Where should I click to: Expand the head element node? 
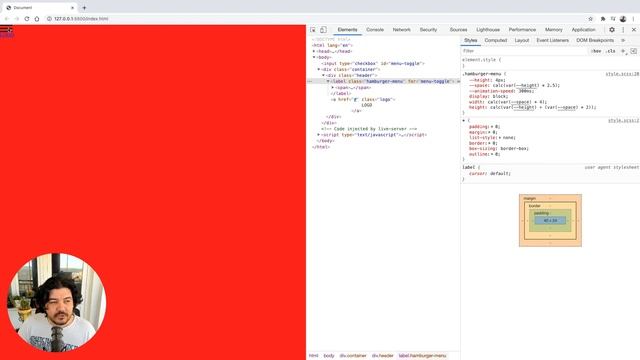pos(314,51)
